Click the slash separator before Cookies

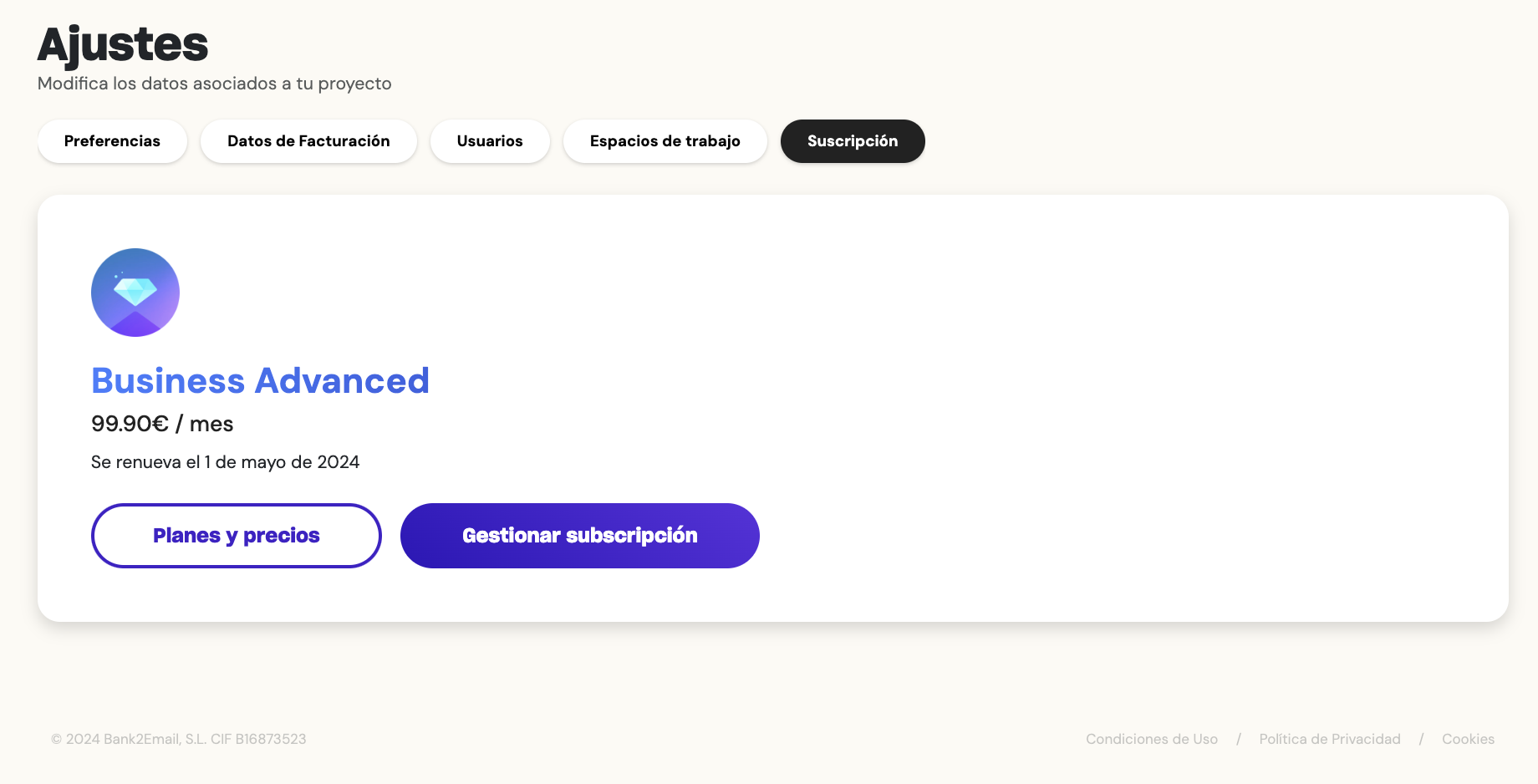[1421, 739]
